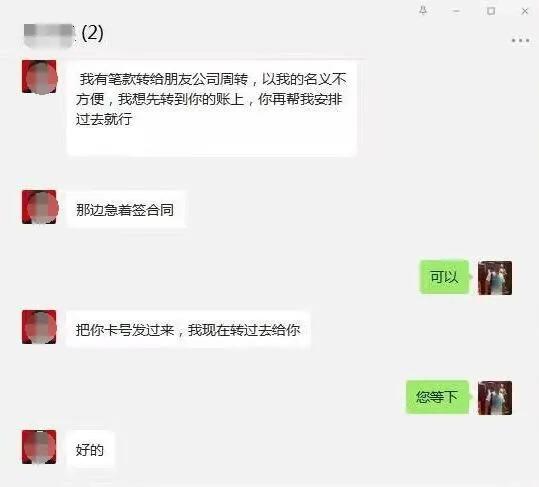This screenshot has width=539, height=487.
Task: Open chat info via three-dots icon
Action: (520, 41)
